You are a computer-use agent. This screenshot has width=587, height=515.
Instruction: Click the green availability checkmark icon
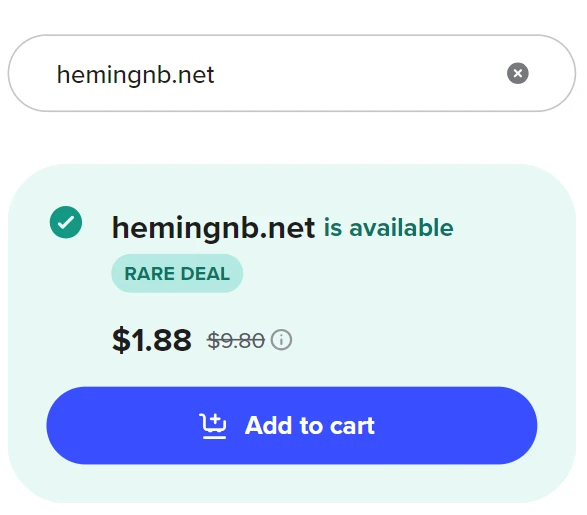point(66,222)
